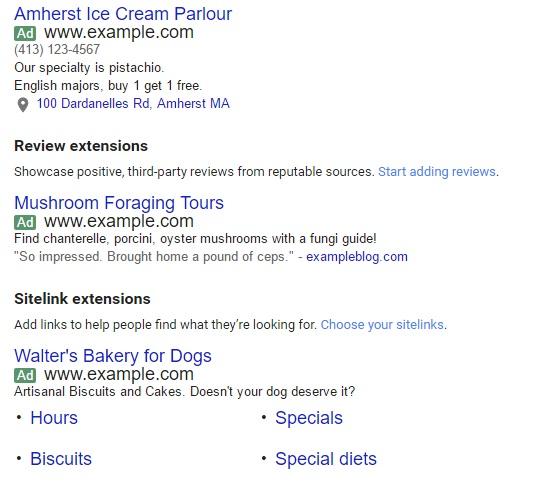The width and height of the screenshot is (556, 493).
Task: Select the Special diets sitelink
Action: 326,459
